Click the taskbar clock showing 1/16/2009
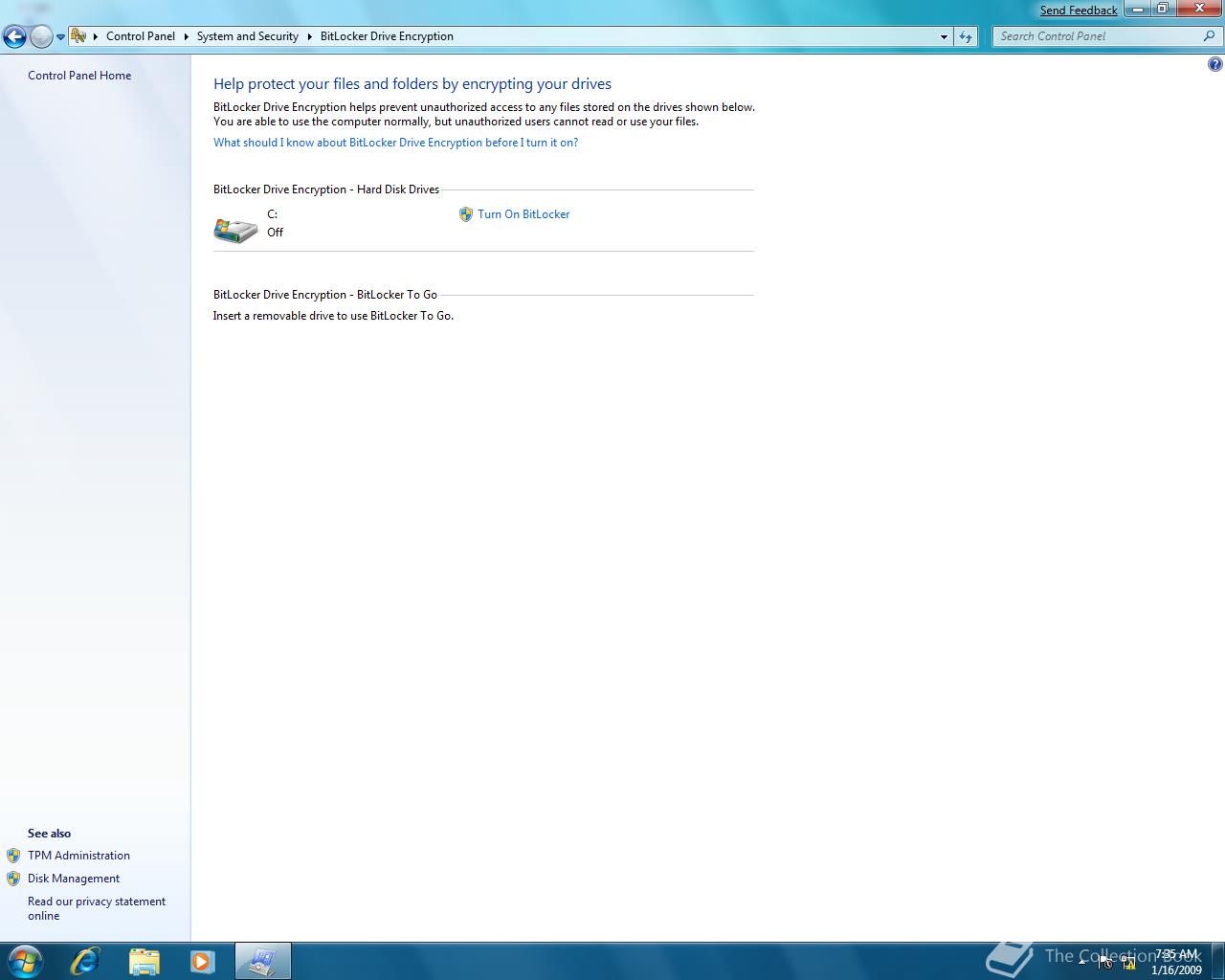Viewport: 1225px width, 980px height. click(1176, 962)
